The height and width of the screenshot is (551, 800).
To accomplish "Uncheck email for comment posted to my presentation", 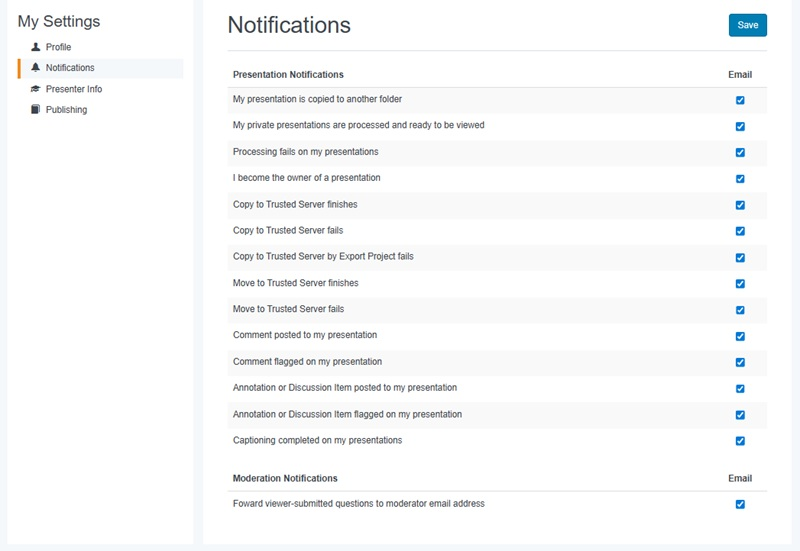I will (x=740, y=336).
